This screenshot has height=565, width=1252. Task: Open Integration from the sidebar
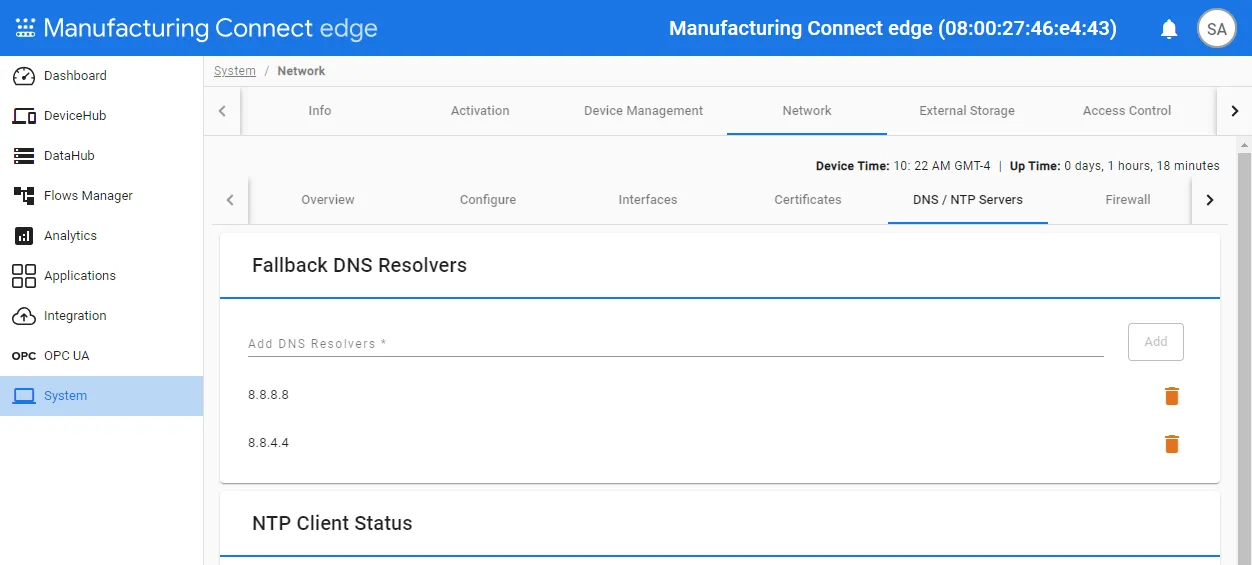[x=101, y=316]
